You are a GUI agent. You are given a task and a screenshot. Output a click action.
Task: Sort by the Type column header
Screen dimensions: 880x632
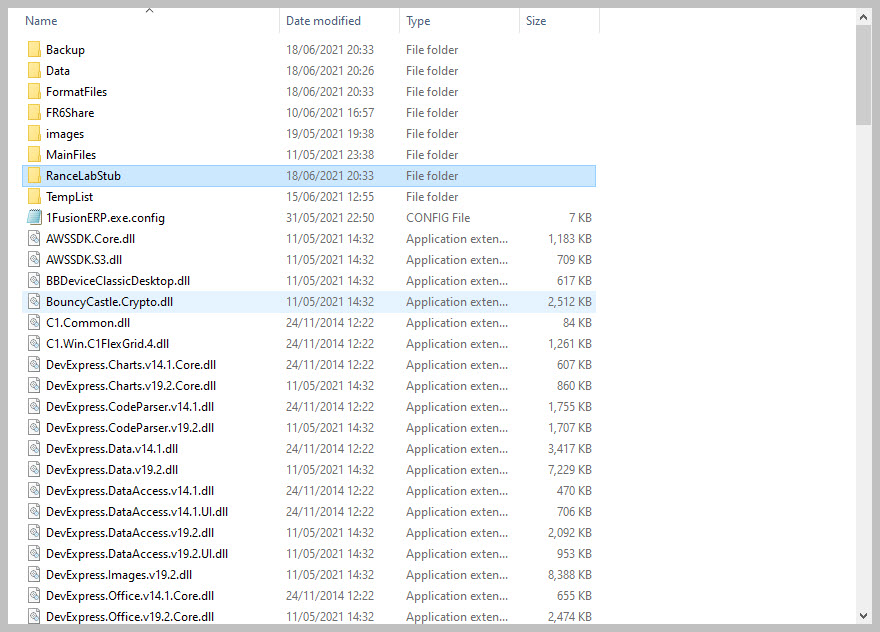418,21
